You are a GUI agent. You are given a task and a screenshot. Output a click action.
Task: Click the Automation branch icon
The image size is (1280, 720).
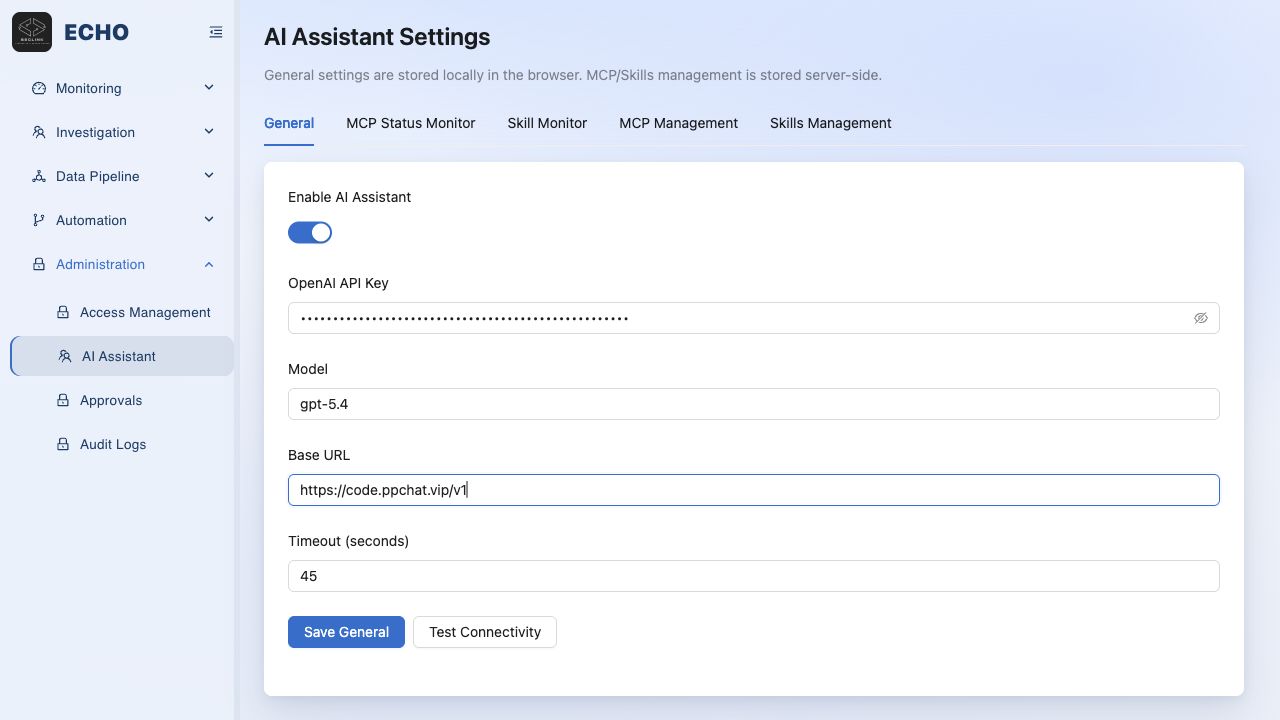[39, 220]
